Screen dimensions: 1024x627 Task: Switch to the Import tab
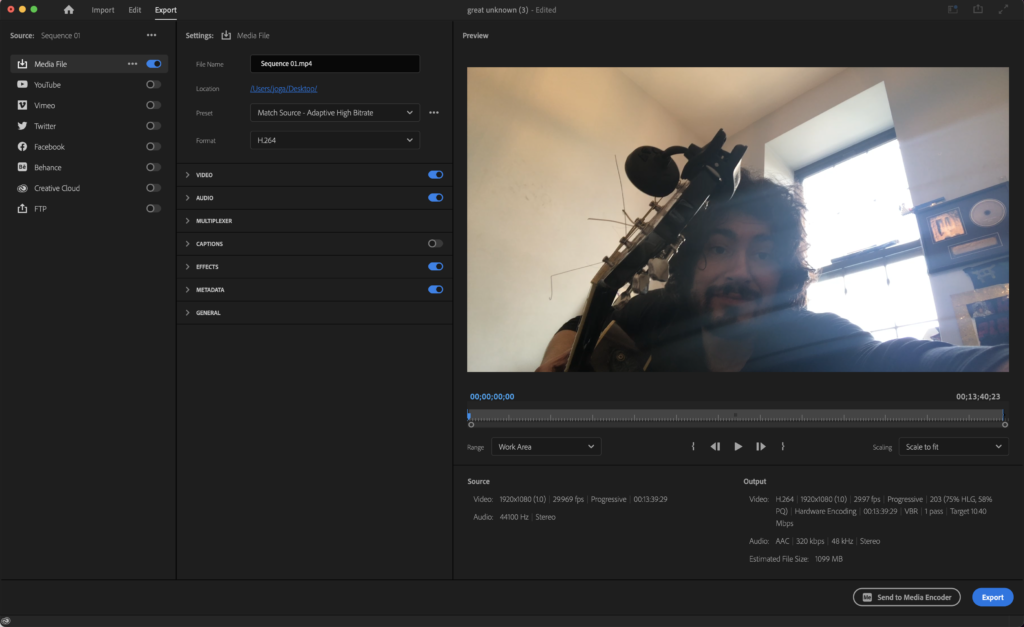103,10
